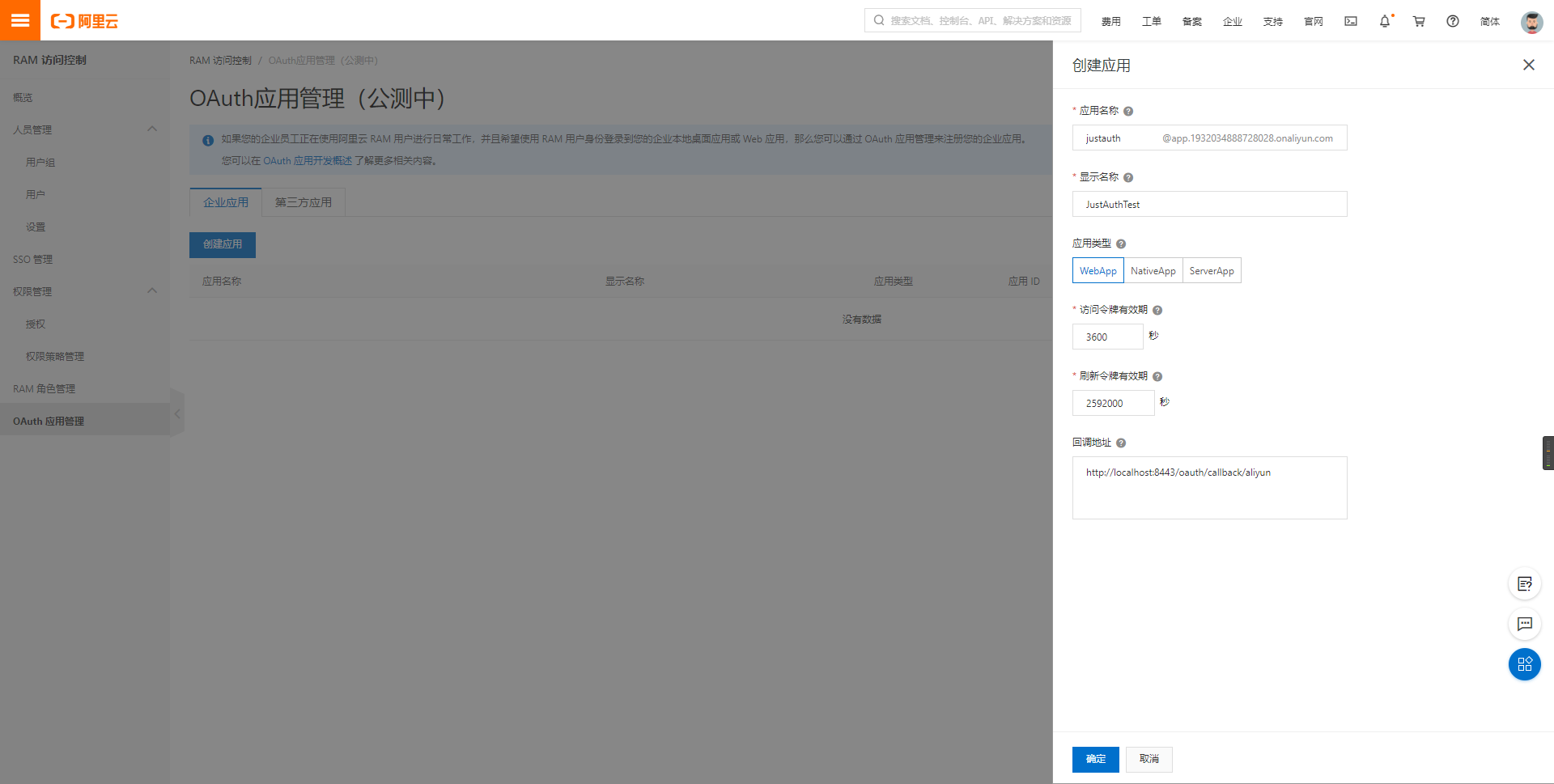
Task: Open the shopping cart icon
Action: point(1419,21)
